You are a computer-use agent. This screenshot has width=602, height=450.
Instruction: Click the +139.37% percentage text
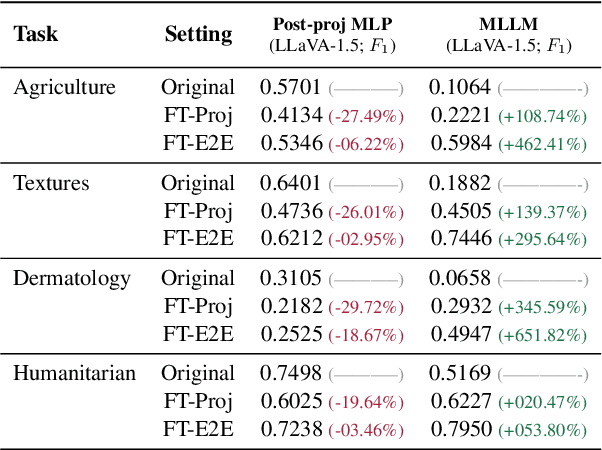[x=542, y=212]
